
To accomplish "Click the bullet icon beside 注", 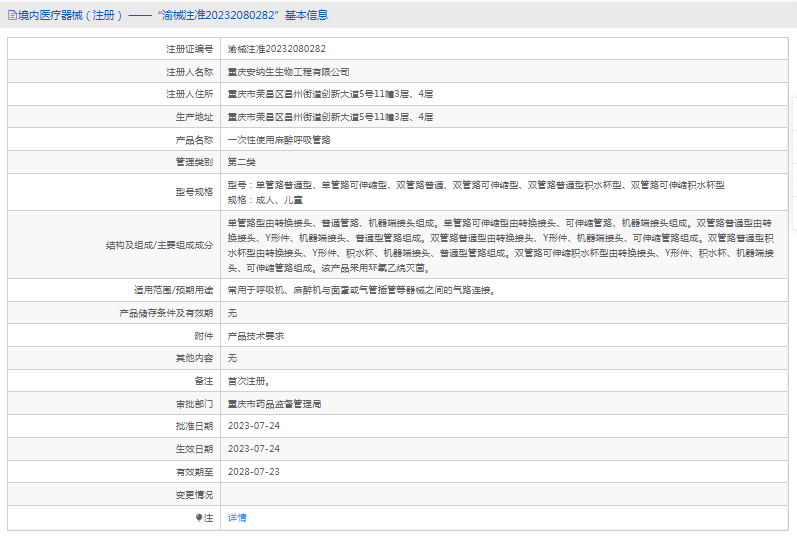I will pos(199,518).
